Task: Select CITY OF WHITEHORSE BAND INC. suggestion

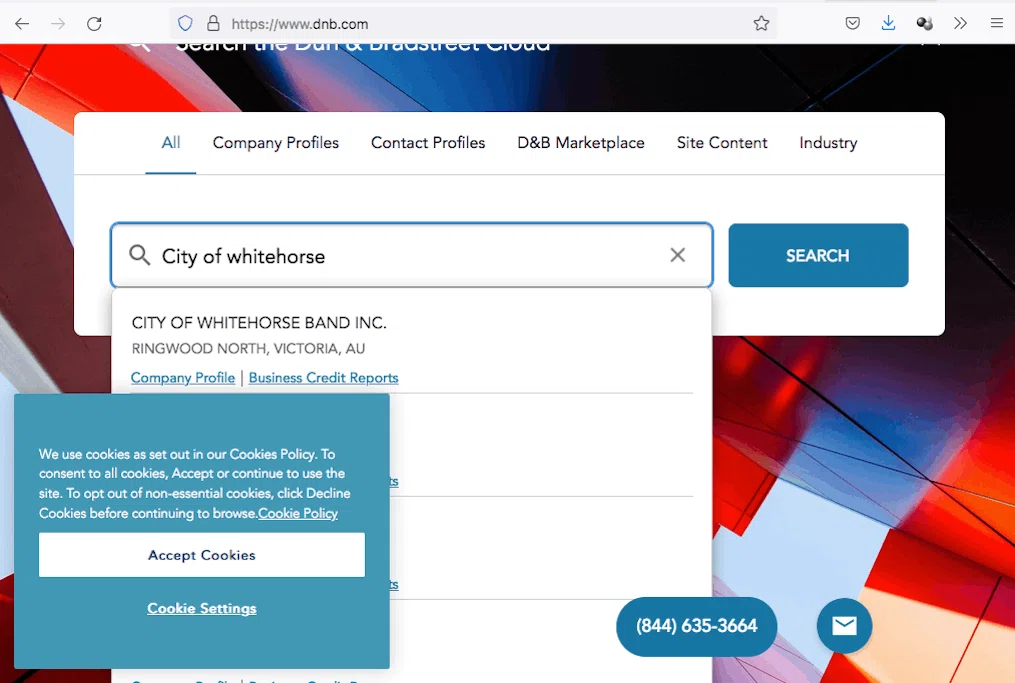Action: point(259,322)
